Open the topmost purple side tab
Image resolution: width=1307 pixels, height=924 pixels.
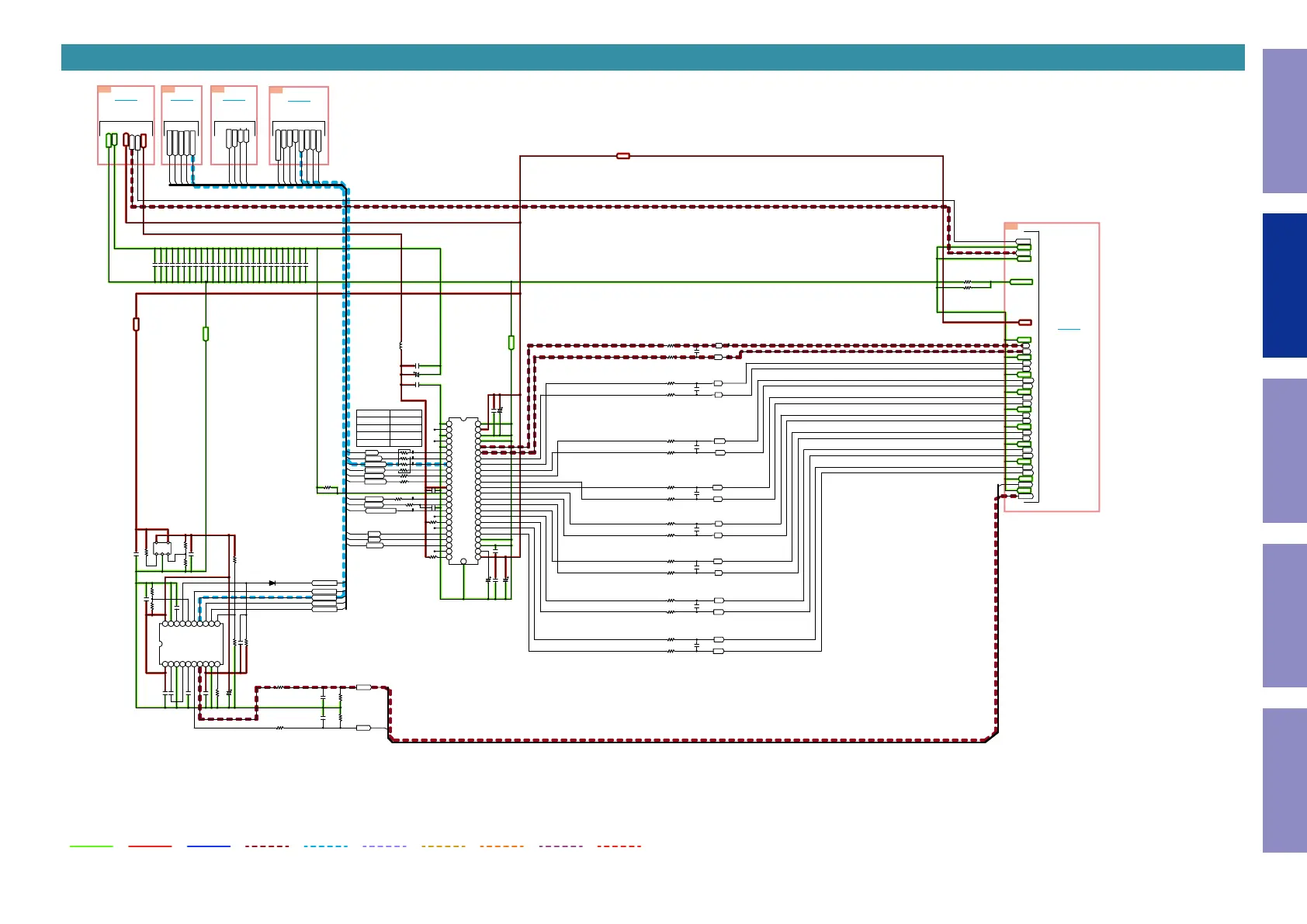[1284, 121]
